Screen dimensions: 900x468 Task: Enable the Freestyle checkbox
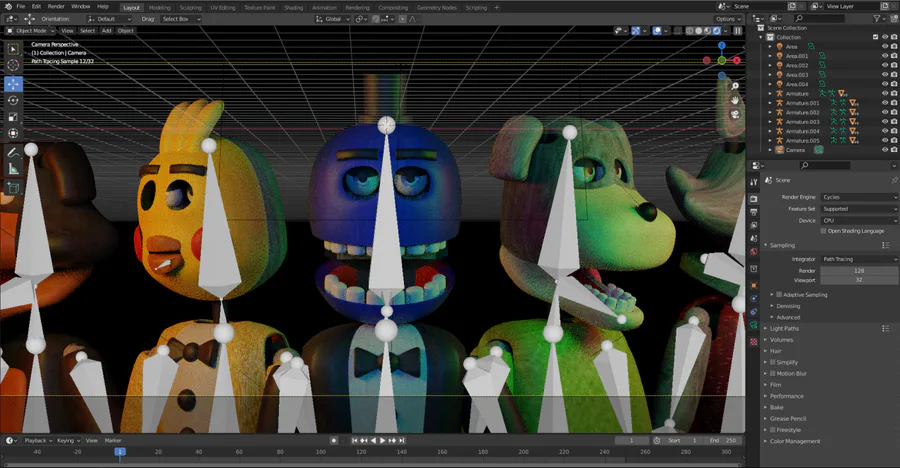point(773,430)
